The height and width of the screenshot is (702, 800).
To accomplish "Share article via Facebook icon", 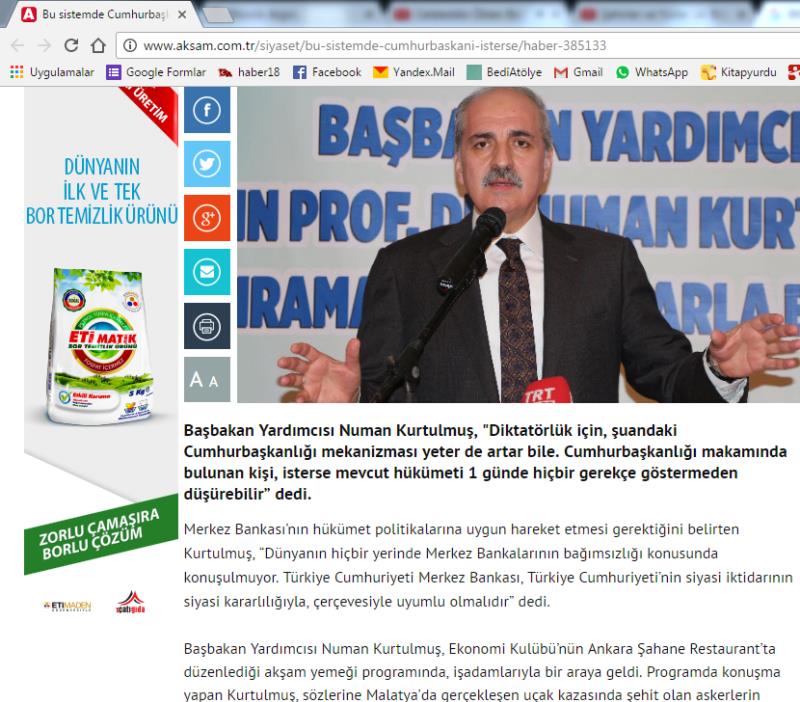I will (207, 110).
